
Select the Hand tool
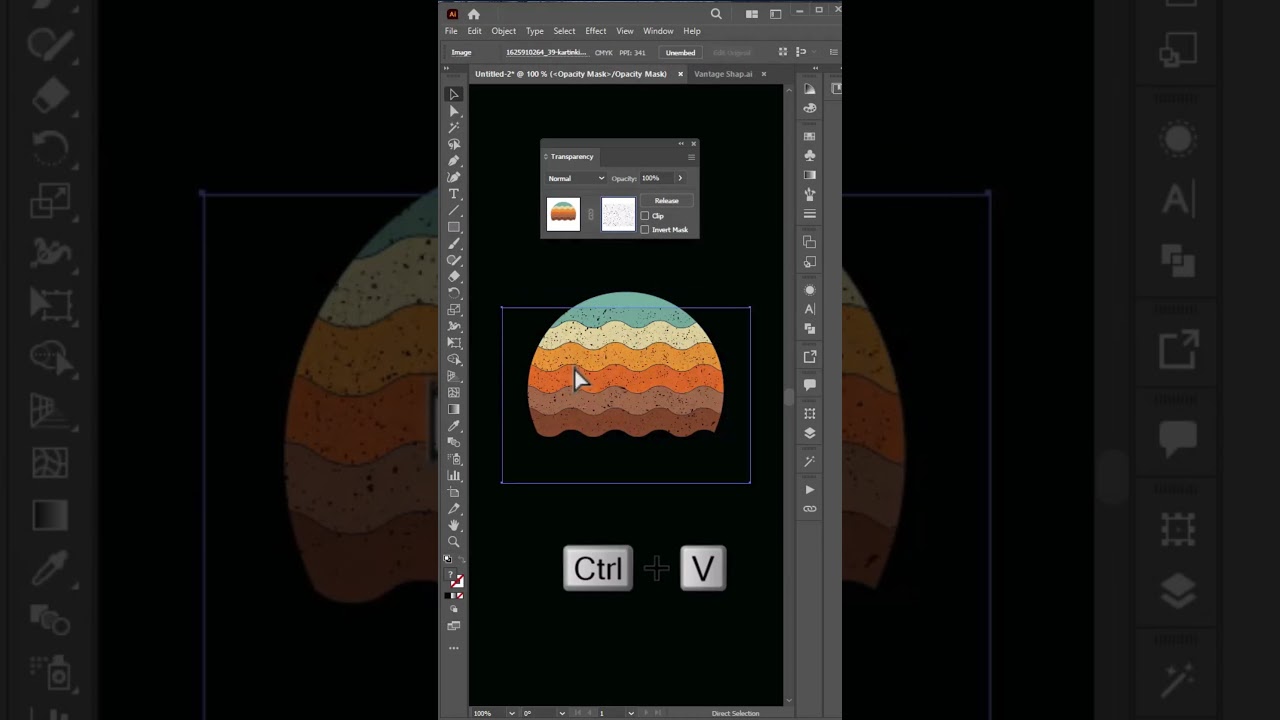click(454, 525)
